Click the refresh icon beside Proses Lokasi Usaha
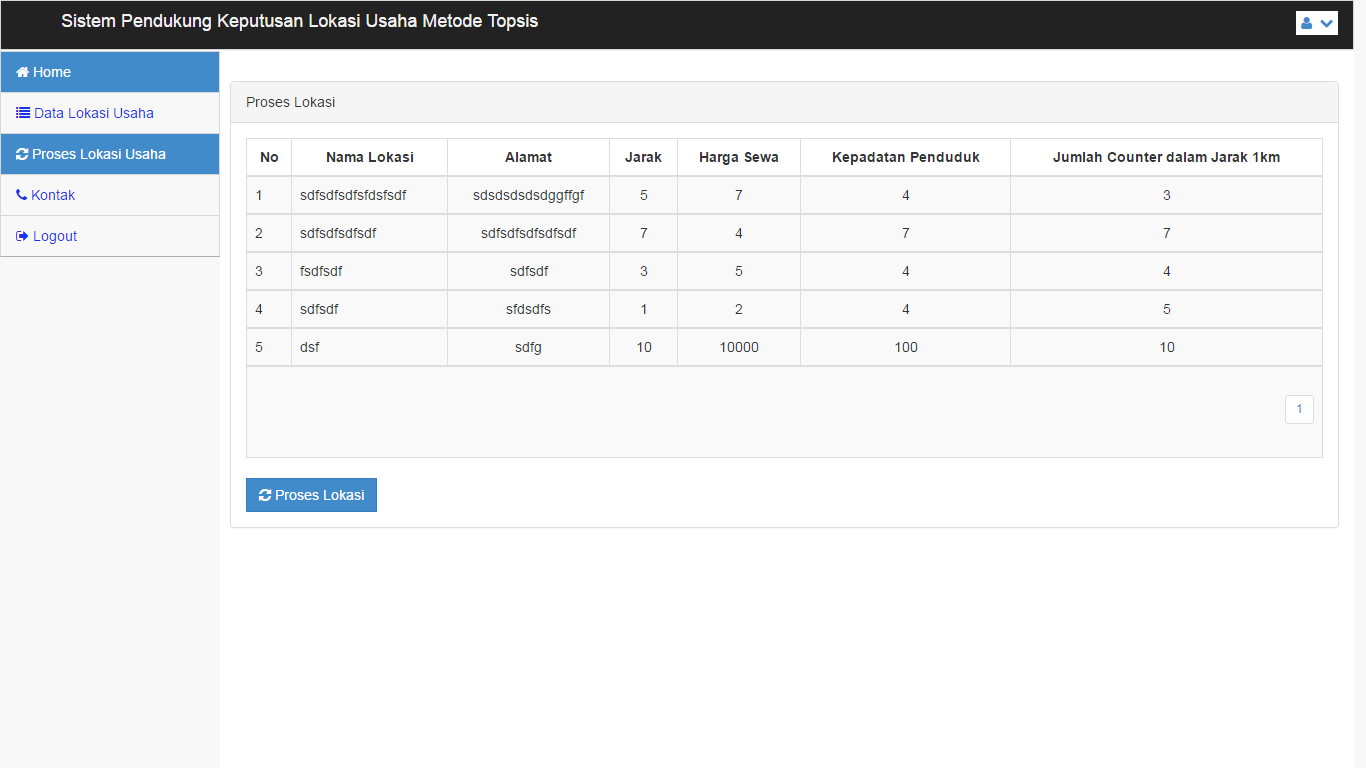This screenshot has width=1366, height=768. (22, 154)
